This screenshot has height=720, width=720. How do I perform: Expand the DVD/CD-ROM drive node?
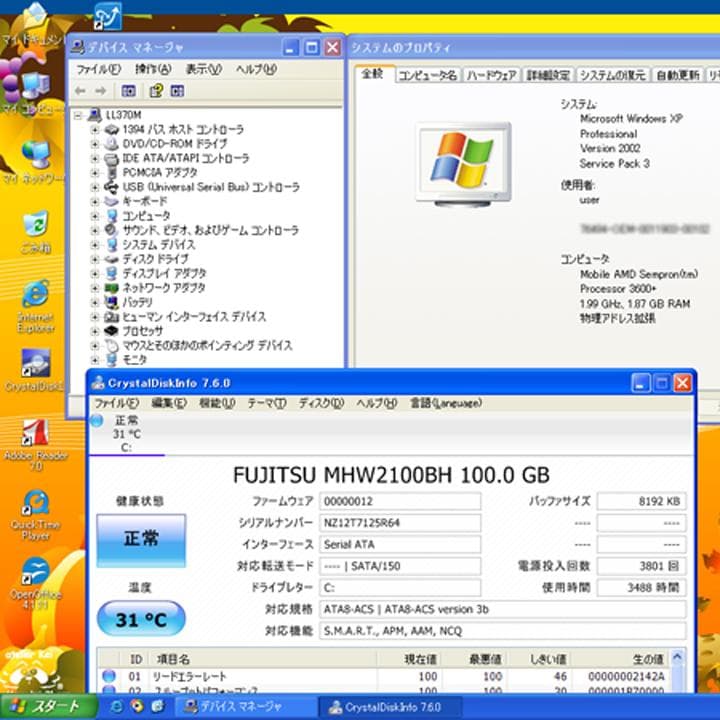[x=94, y=144]
